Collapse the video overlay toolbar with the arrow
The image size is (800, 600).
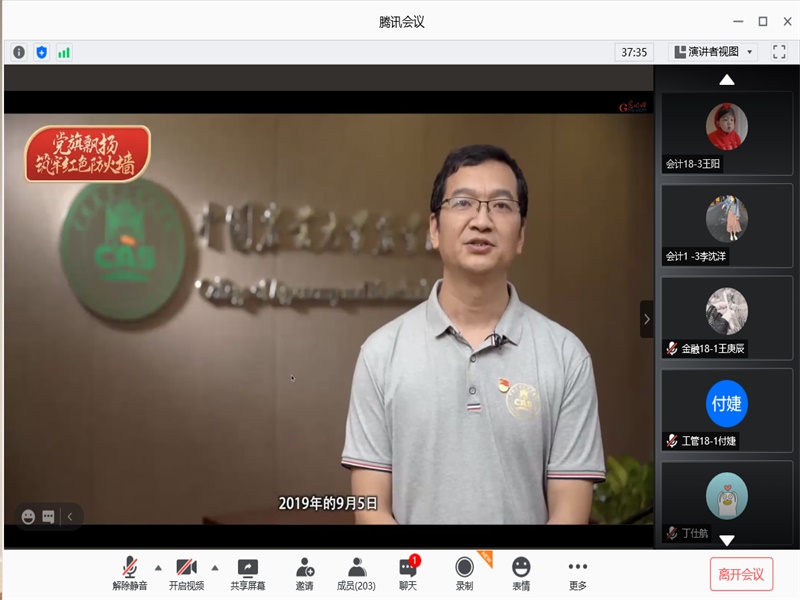tap(70, 517)
